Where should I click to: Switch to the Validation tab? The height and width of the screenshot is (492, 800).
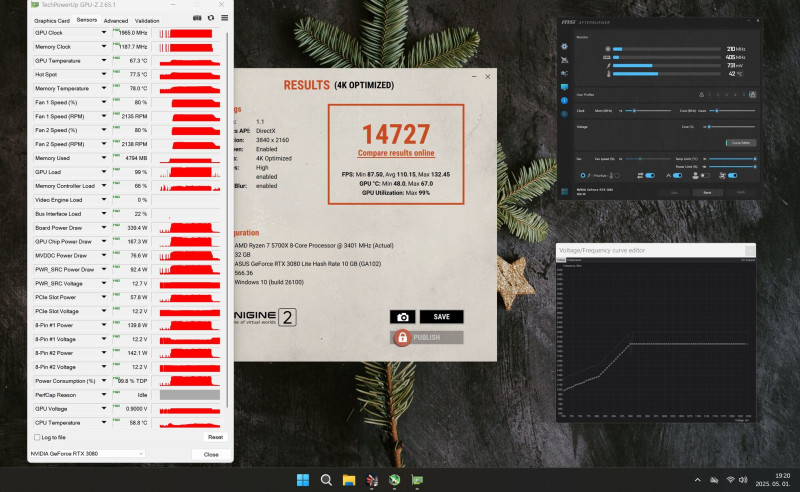tap(147, 21)
